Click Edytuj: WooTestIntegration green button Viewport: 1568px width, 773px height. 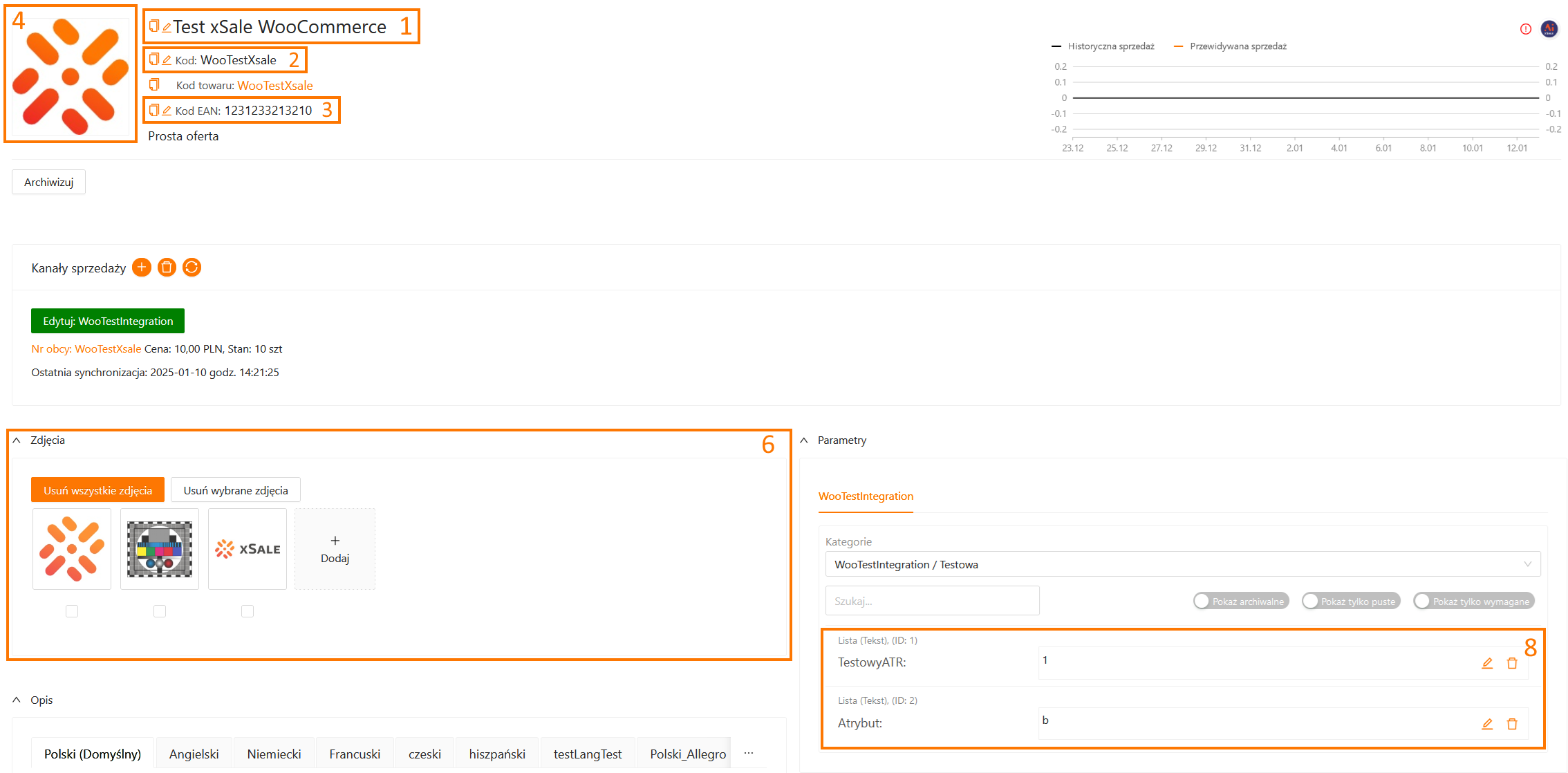coord(108,321)
